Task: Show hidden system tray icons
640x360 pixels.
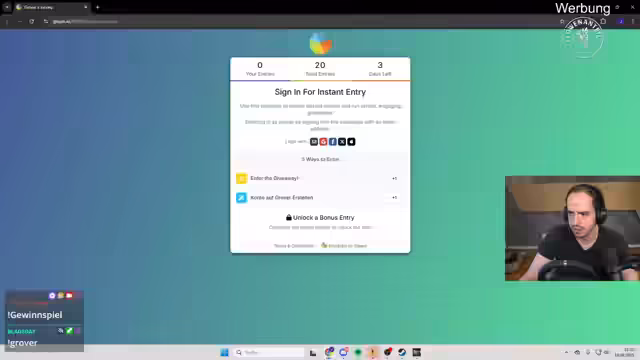Action: pyautogui.click(x=566, y=352)
